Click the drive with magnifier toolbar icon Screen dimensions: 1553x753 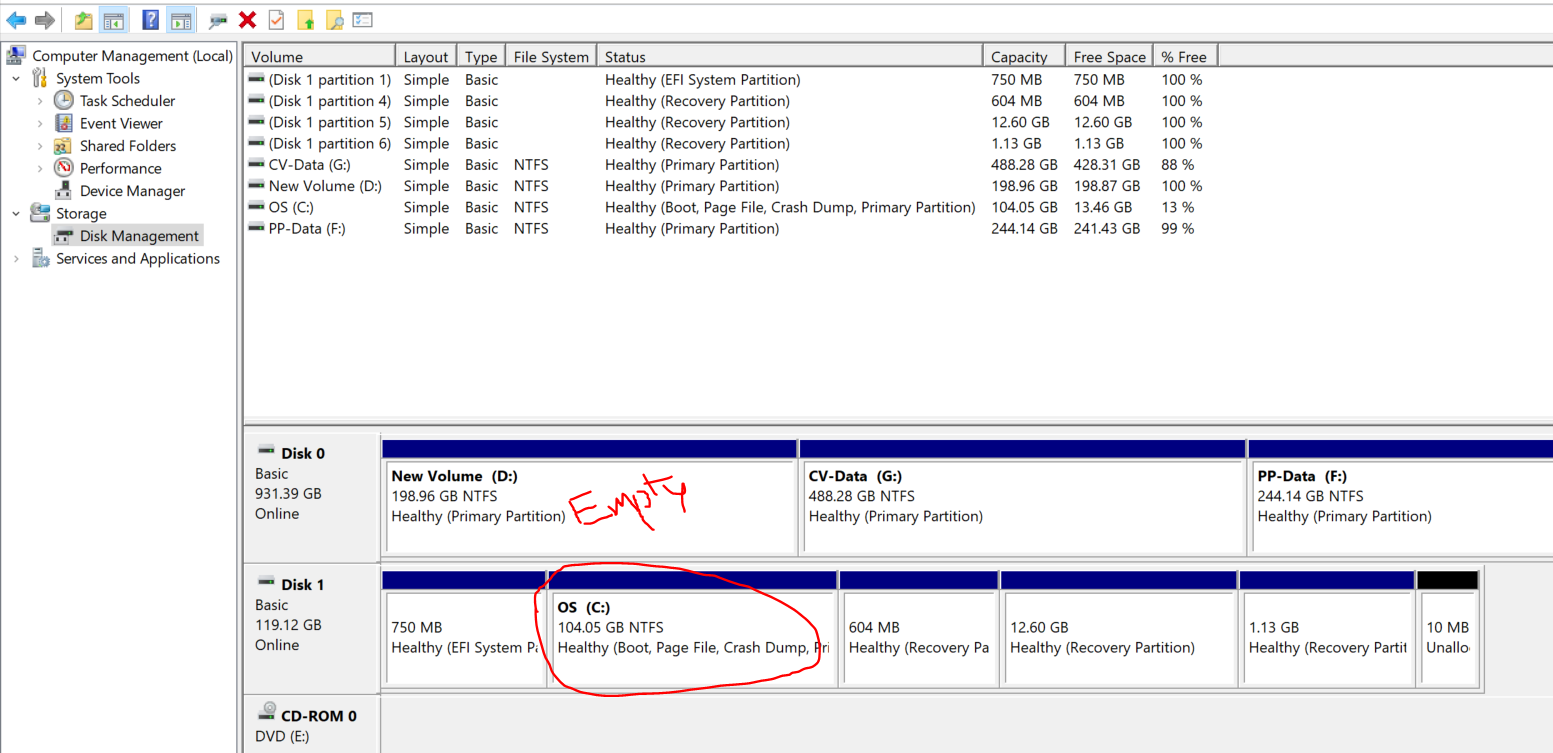[x=217, y=20]
